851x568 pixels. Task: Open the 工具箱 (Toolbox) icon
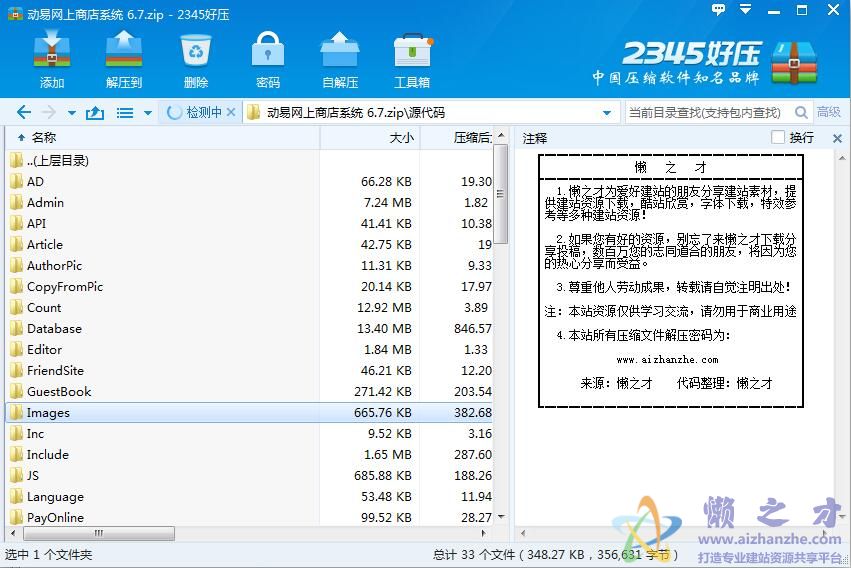(412, 59)
